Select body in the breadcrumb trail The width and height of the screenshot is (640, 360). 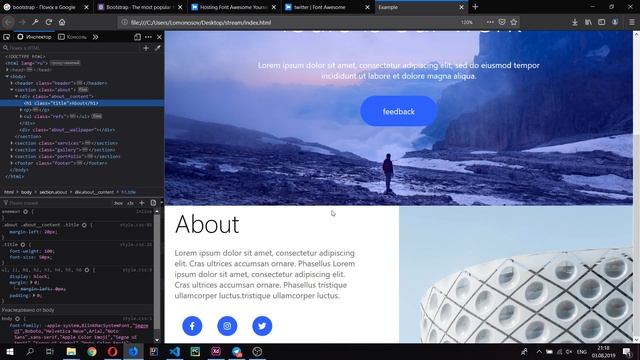[x=26, y=192]
